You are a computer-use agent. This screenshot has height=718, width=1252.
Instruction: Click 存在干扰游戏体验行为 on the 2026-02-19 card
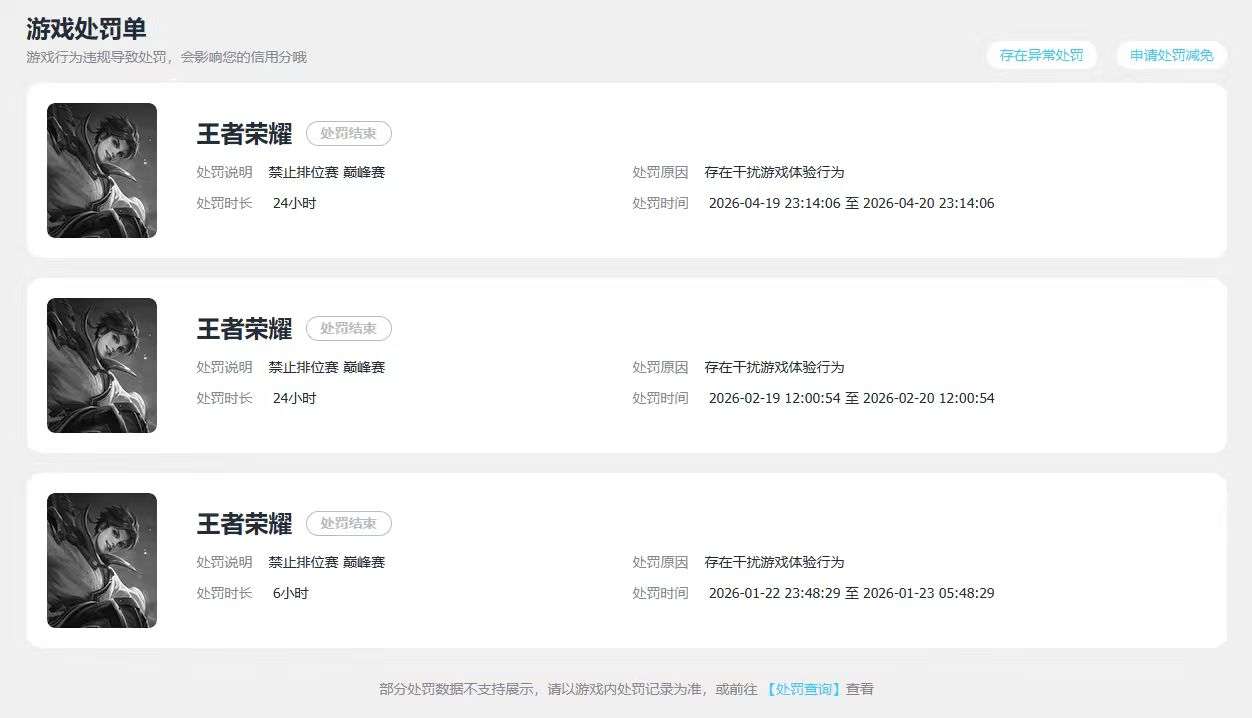[774, 367]
